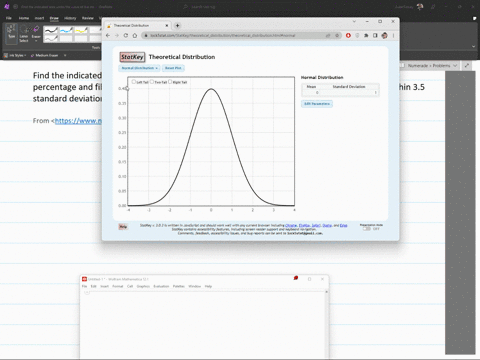Collapse the OneNote ribbon with chevron
480x360 pixels.
(474, 47)
